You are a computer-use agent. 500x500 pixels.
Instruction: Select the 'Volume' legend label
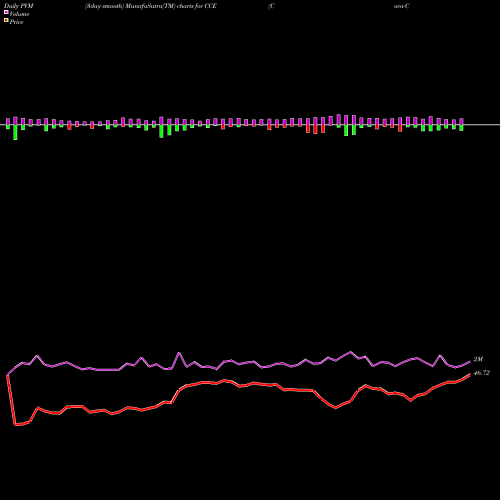click(19, 14)
